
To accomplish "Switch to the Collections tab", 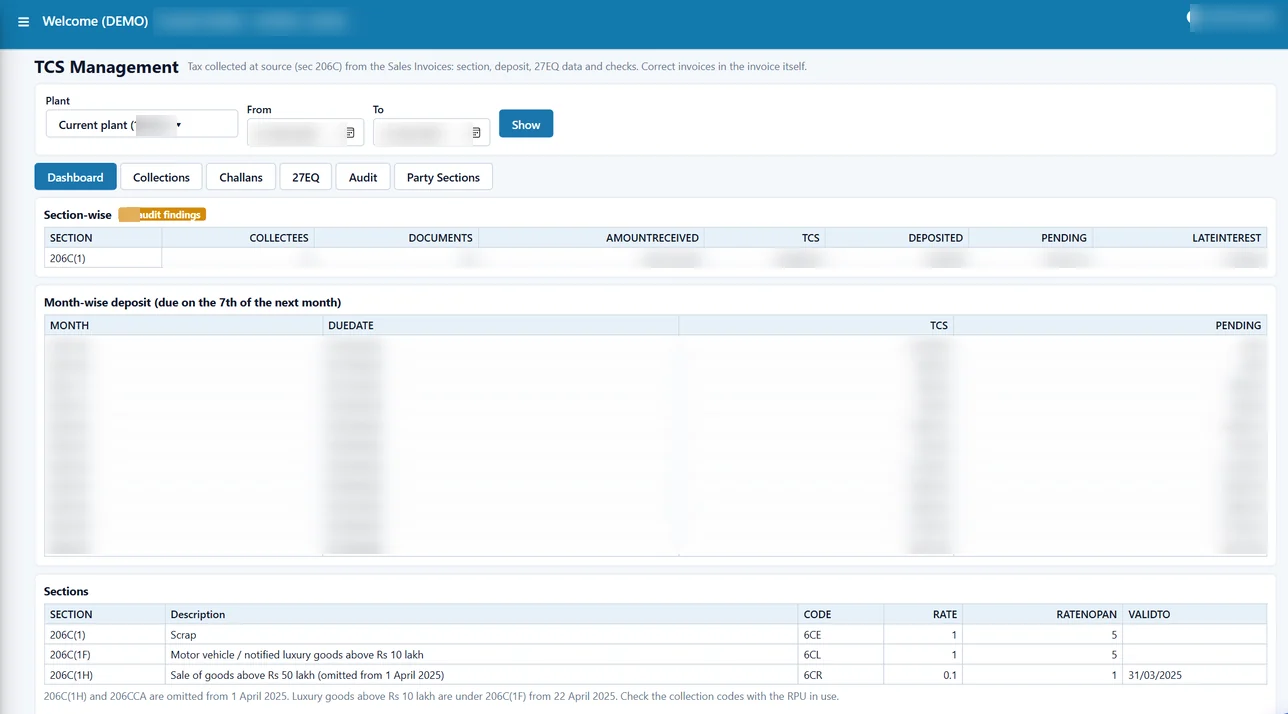I will pos(161,177).
